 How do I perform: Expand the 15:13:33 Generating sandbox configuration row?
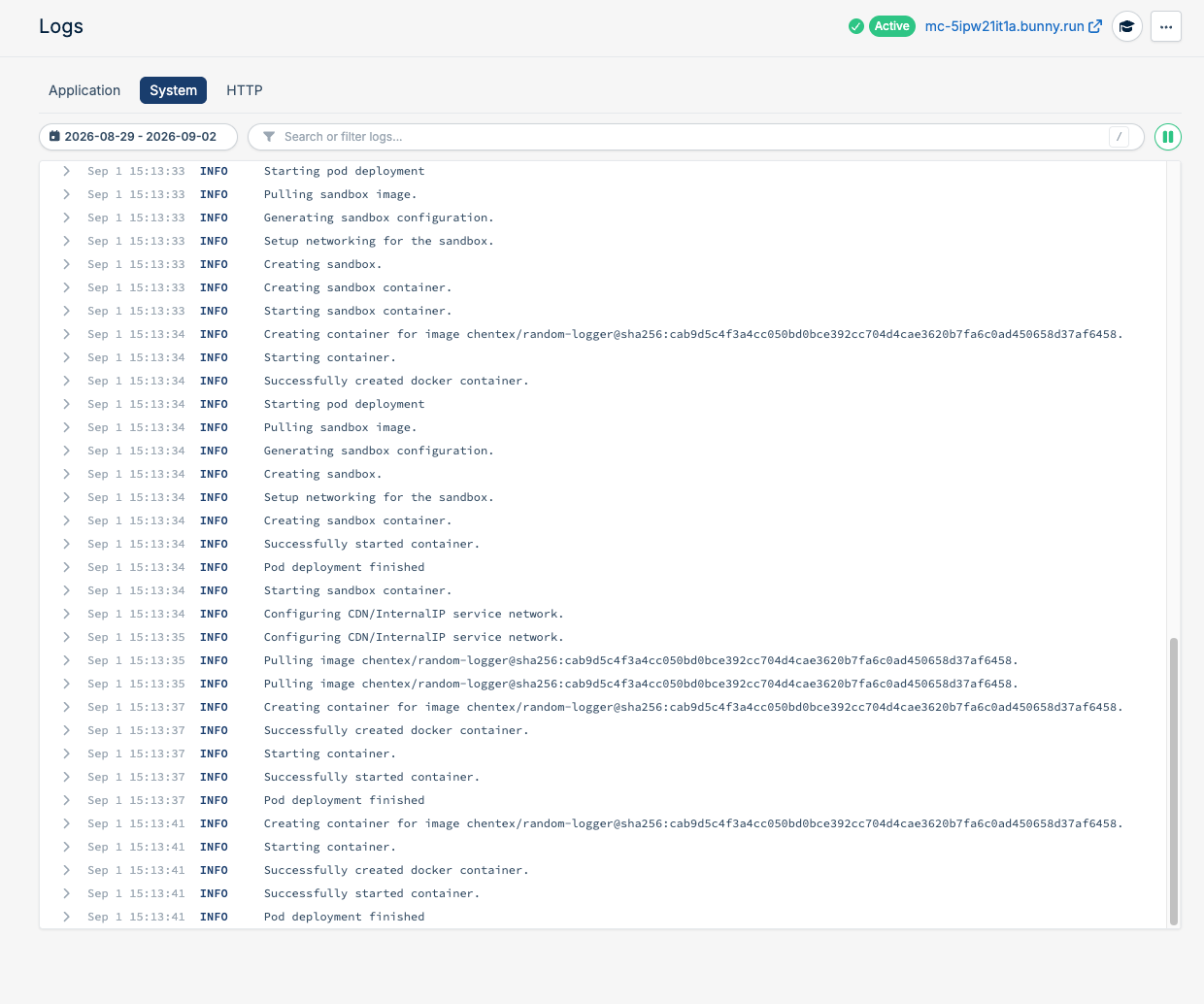pos(66,218)
